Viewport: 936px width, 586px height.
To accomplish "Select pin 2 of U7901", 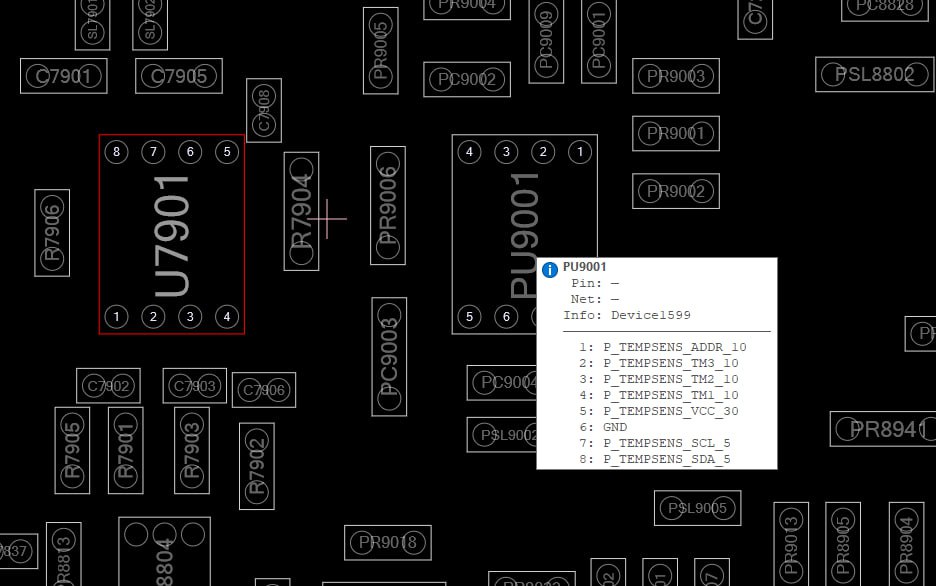I will (x=153, y=316).
